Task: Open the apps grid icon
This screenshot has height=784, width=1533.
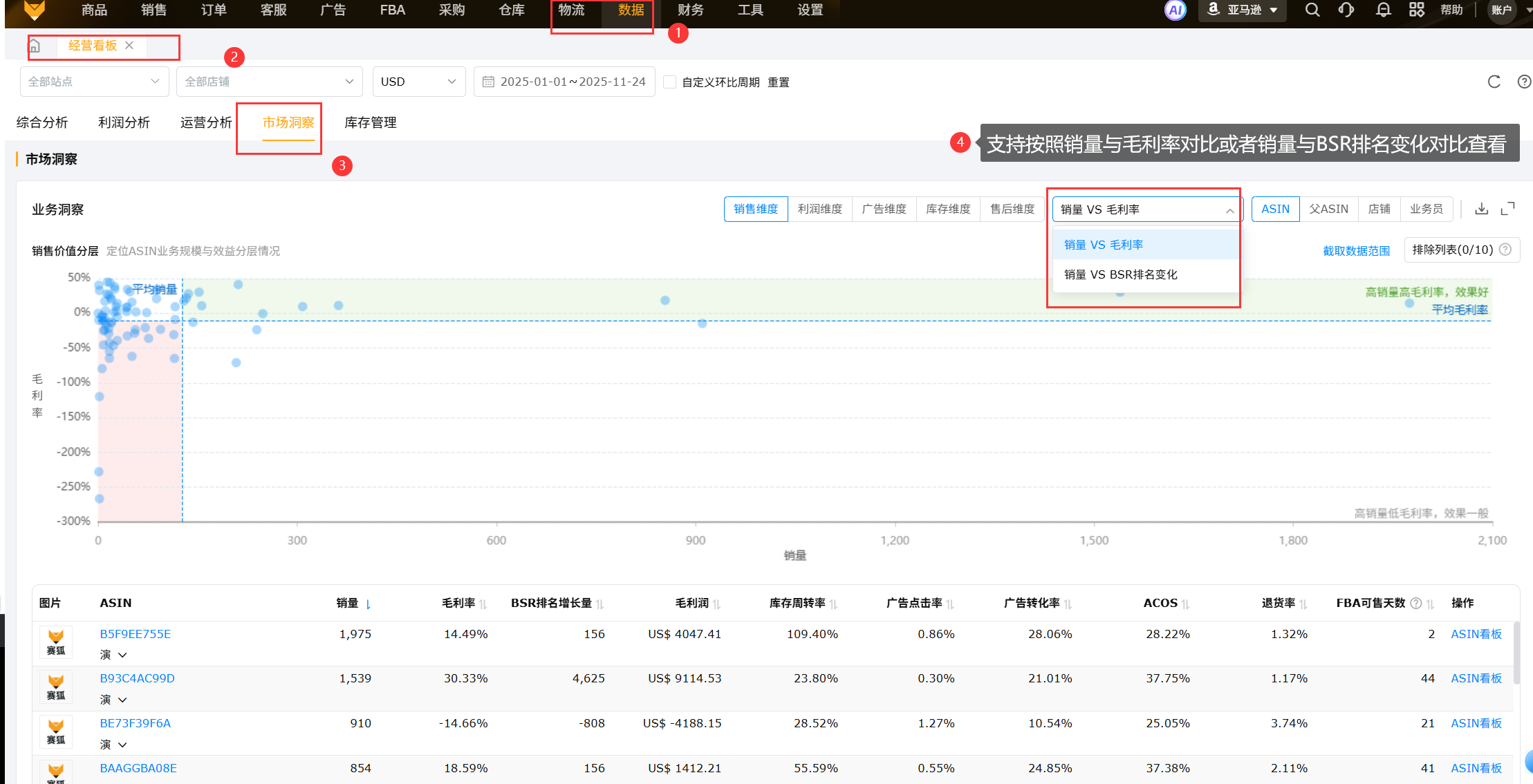Action: [x=1417, y=10]
